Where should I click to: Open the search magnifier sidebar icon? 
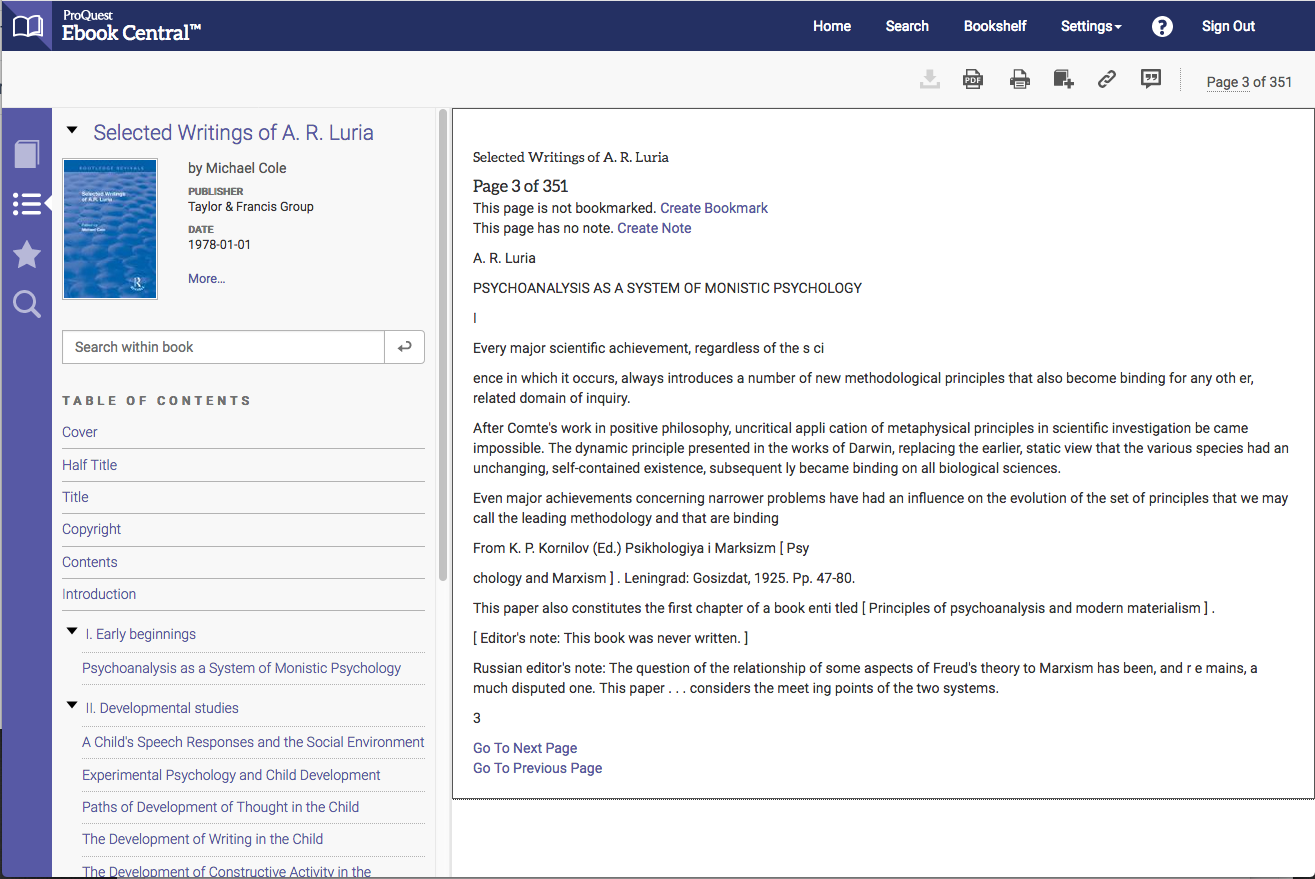point(27,305)
